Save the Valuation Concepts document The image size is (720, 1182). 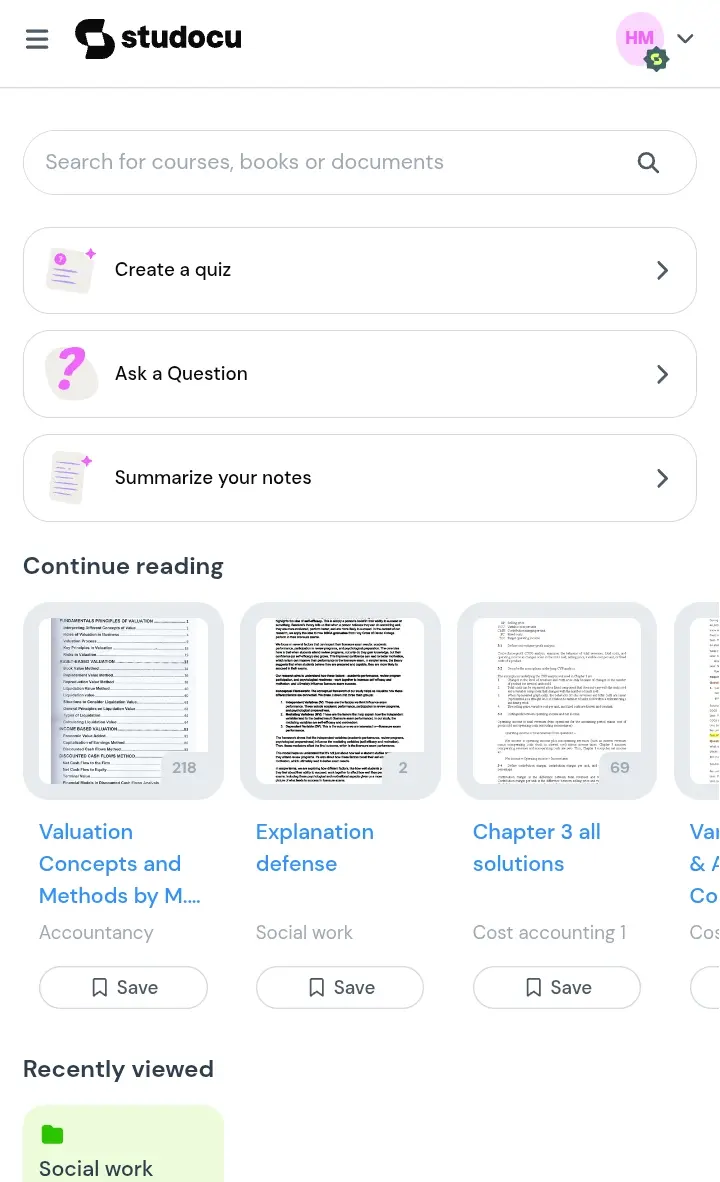(124, 988)
